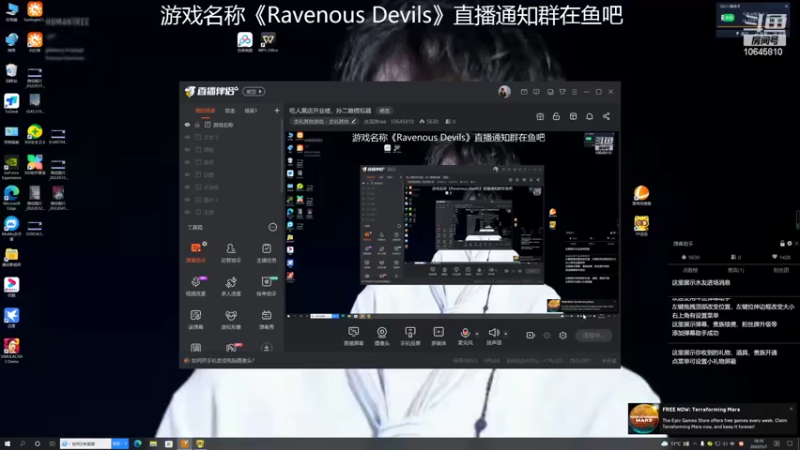800x450 pixels.
Task: Open Microsoft Edge desktop shortcut
Action: [x=11, y=198]
